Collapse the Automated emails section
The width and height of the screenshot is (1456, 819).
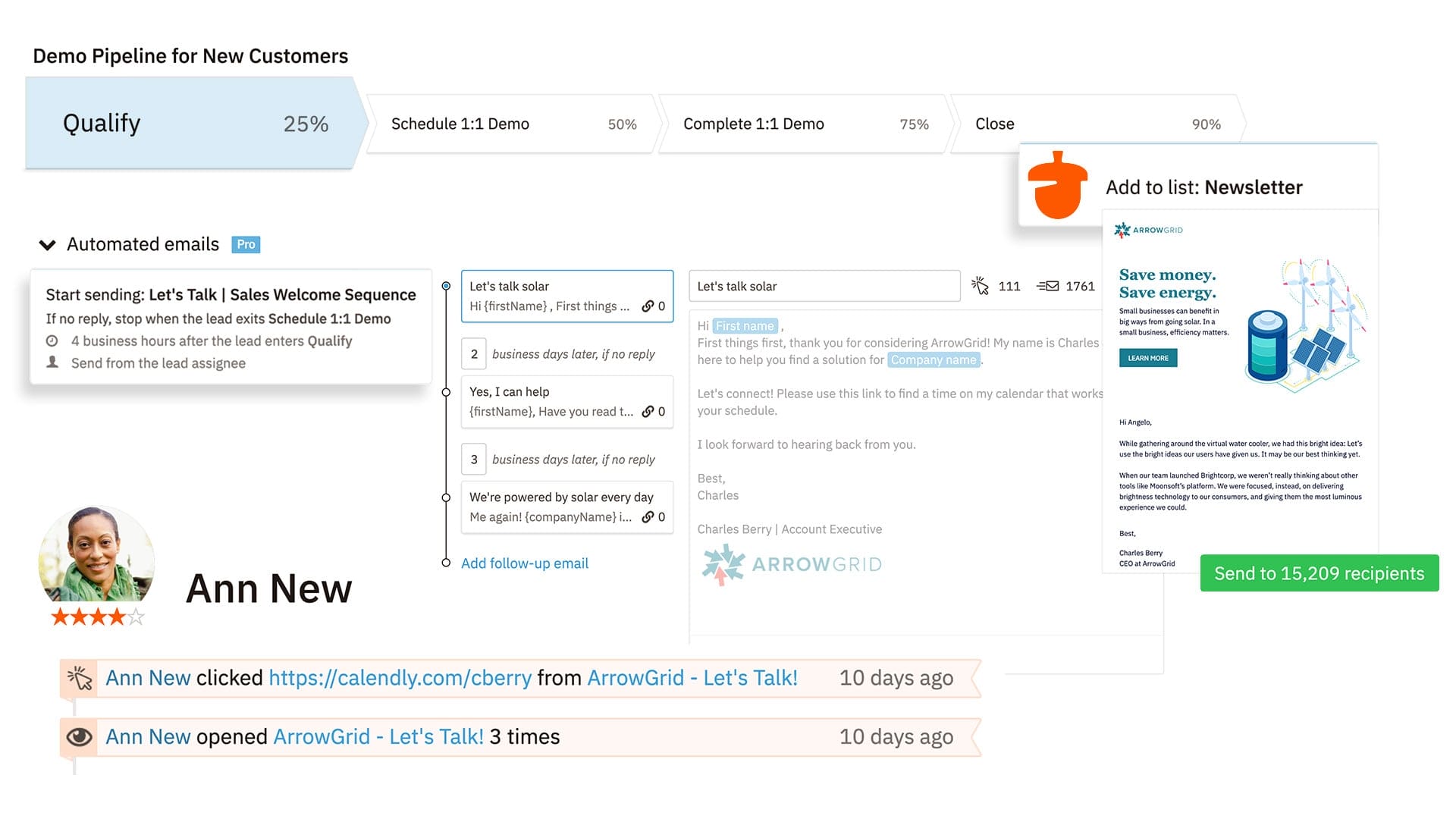click(x=47, y=244)
